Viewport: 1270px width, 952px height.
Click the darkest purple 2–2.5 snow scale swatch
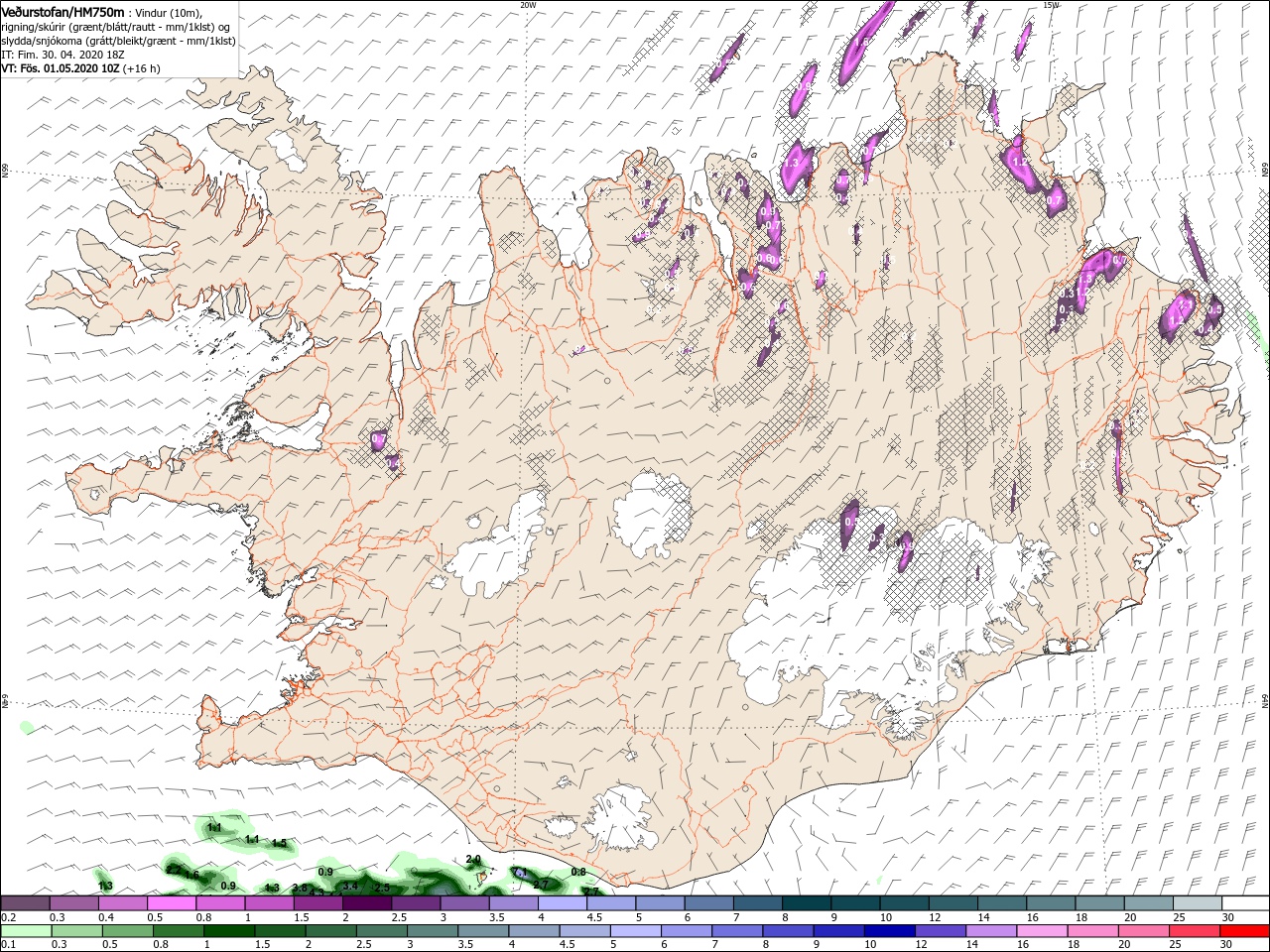366,903
